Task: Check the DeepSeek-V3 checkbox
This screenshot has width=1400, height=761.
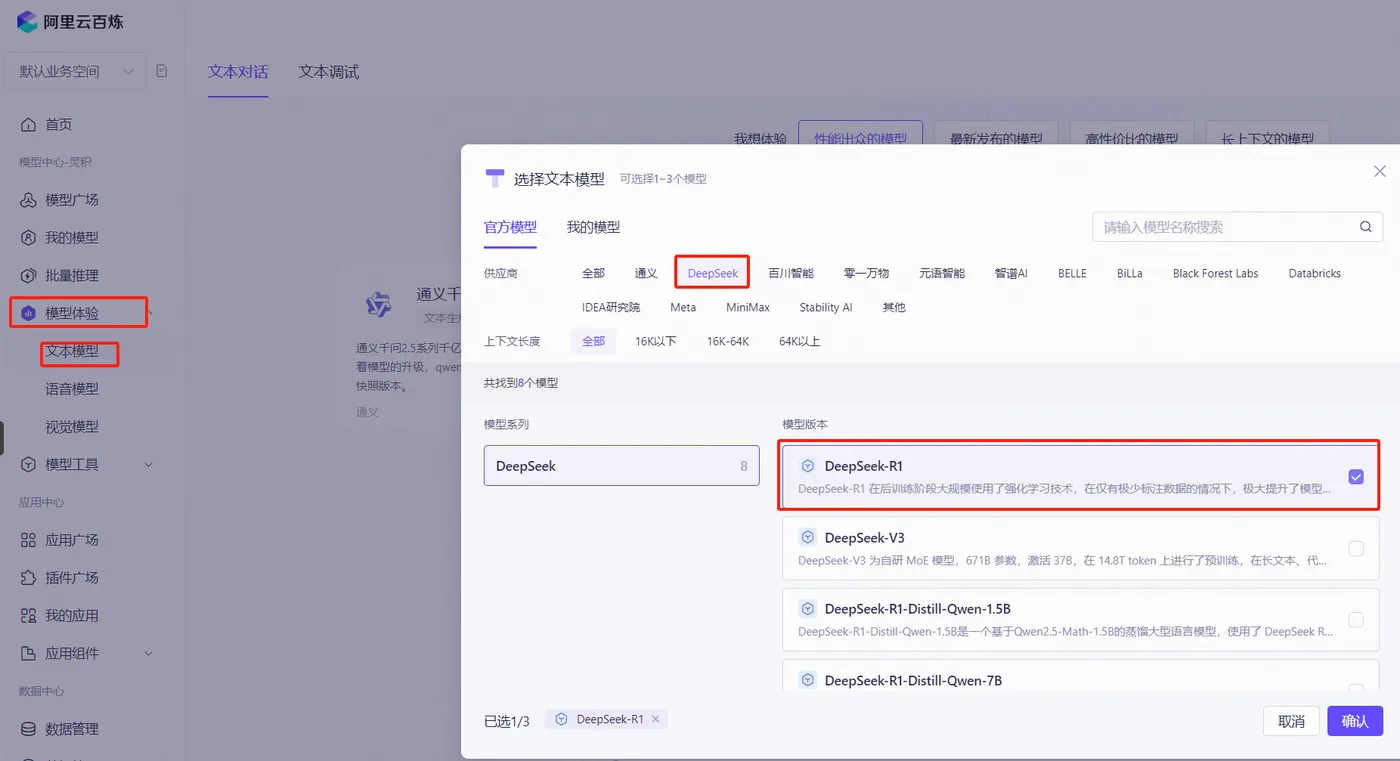Action: [1356, 548]
